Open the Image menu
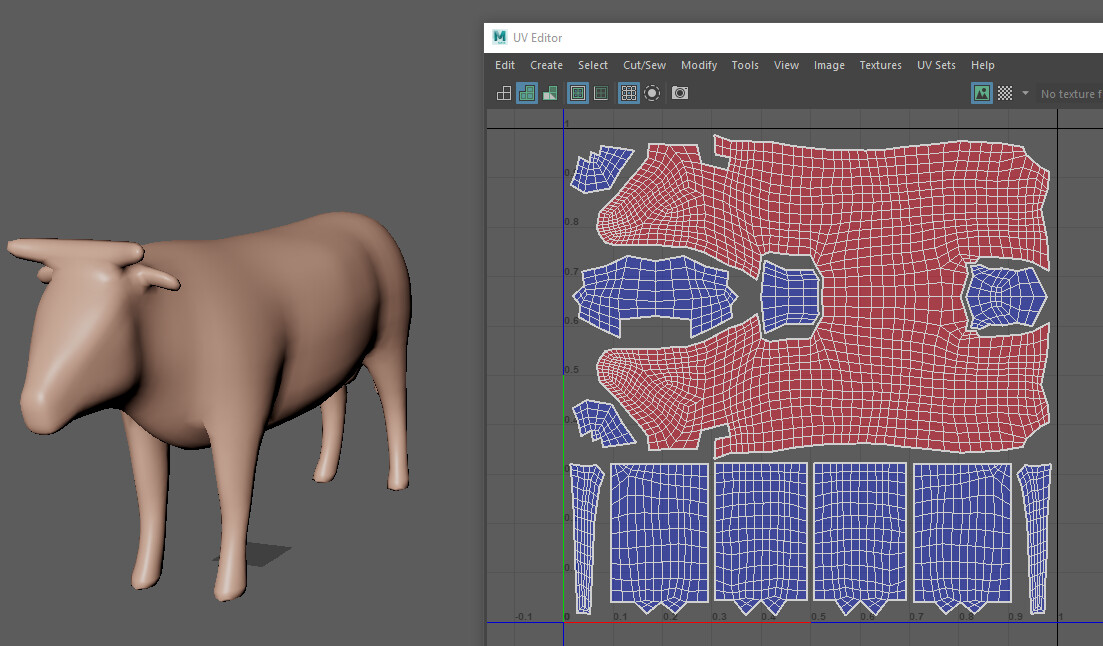 [x=829, y=65]
